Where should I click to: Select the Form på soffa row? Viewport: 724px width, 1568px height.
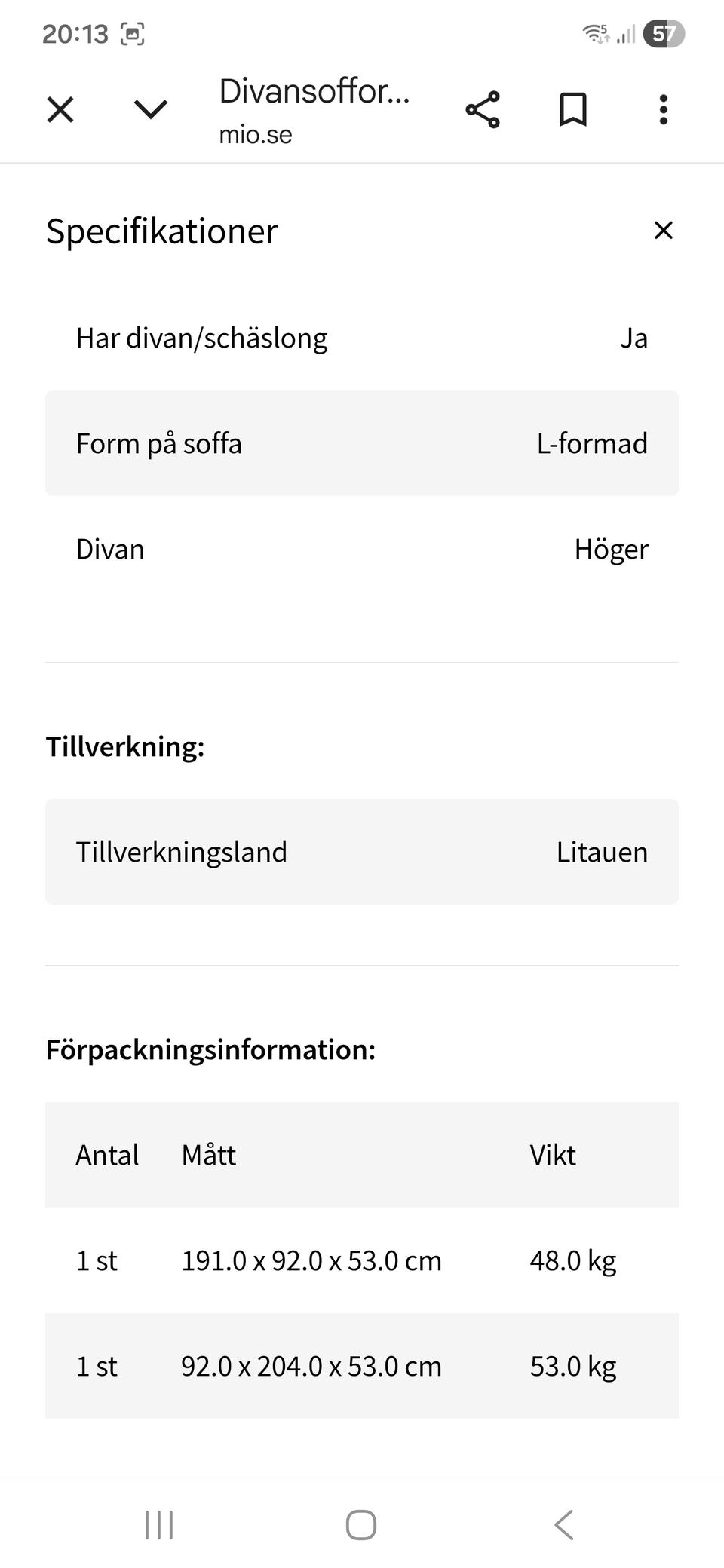(362, 443)
